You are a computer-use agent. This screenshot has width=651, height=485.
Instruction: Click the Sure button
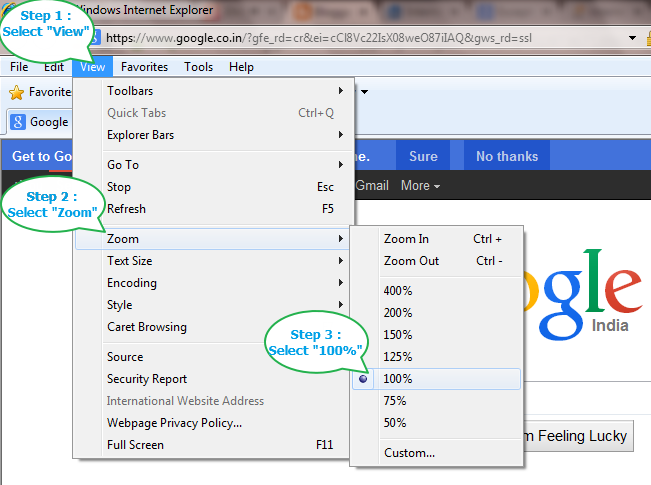(x=423, y=155)
